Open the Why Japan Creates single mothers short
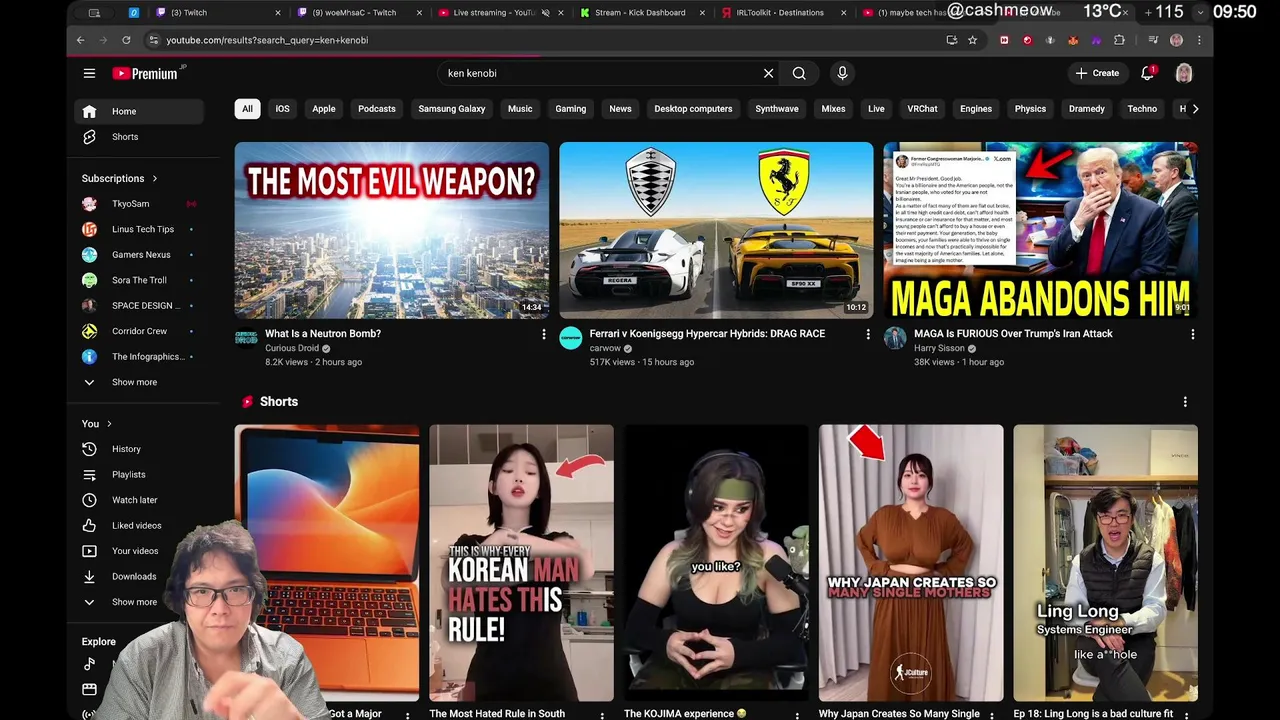This screenshot has height=720, width=1280. [x=911, y=563]
